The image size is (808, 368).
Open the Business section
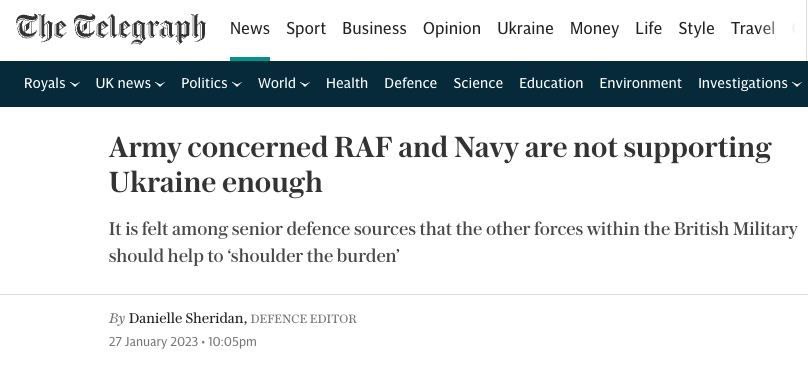(374, 28)
